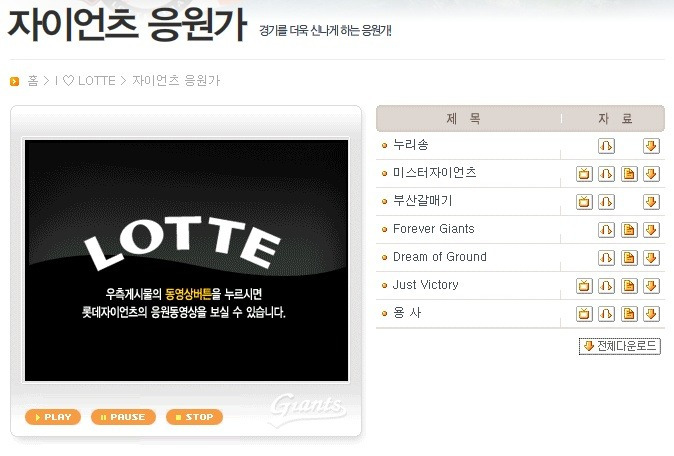The image size is (674, 456).
Task: Click the video icon for 부산갈매기
Action: pyautogui.click(x=584, y=202)
